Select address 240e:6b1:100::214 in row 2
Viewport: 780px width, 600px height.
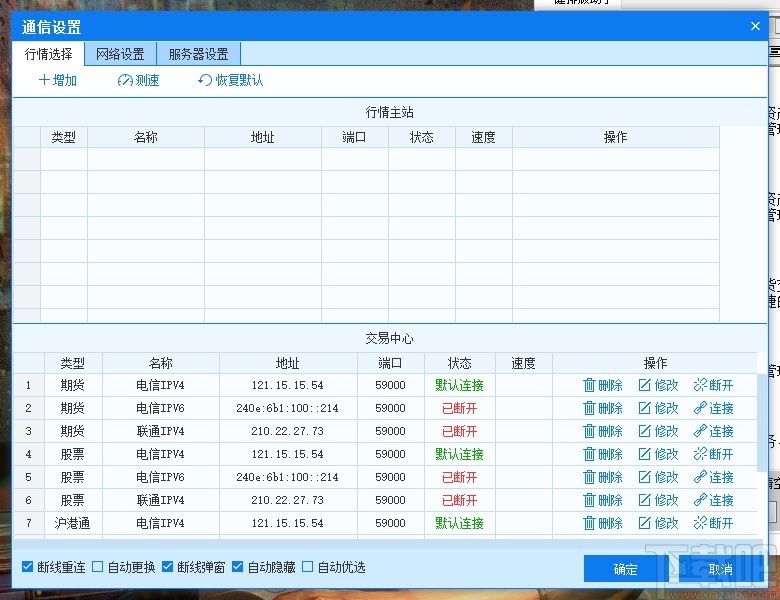[x=288, y=408]
